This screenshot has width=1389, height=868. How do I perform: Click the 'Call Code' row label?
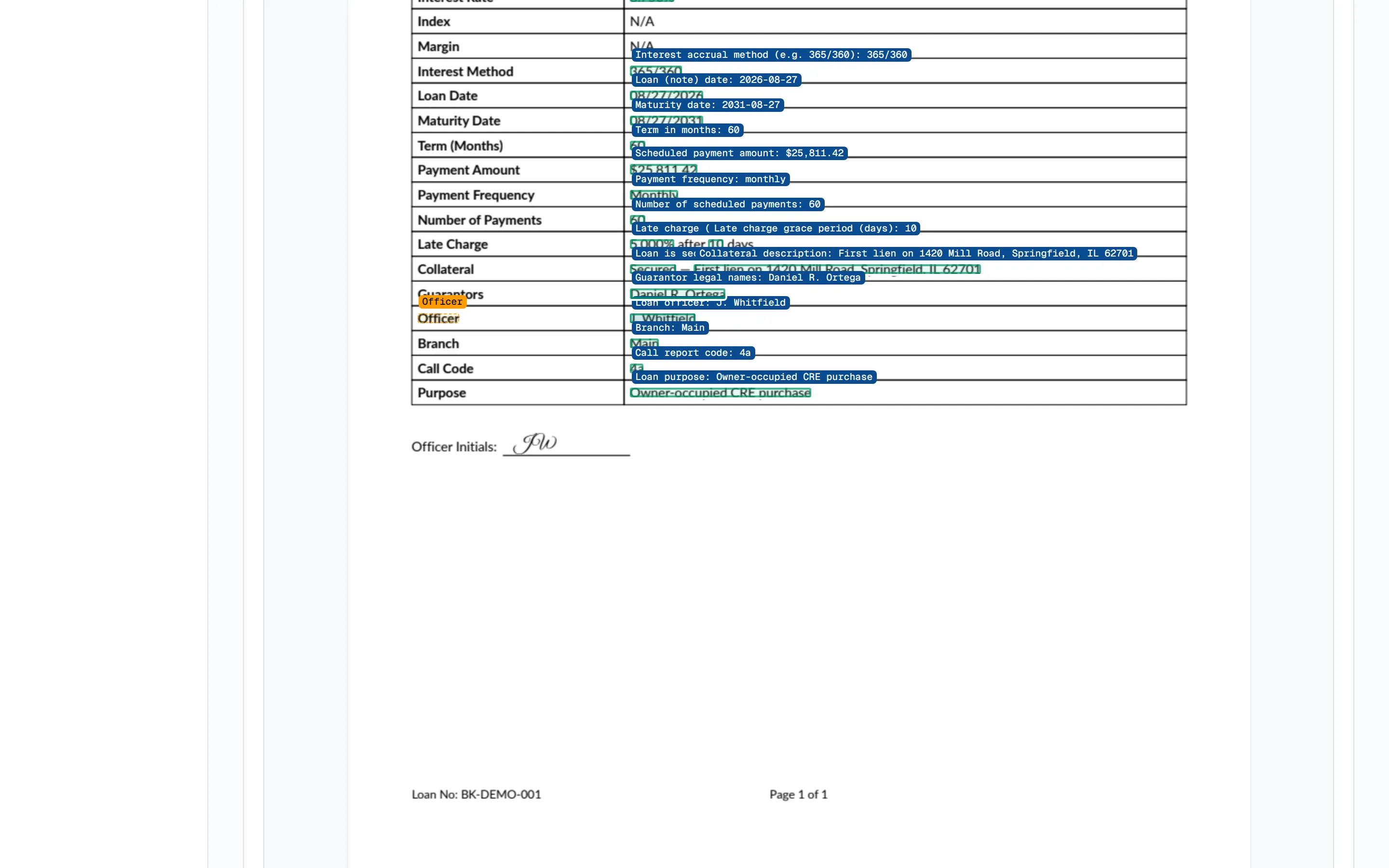click(x=446, y=369)
